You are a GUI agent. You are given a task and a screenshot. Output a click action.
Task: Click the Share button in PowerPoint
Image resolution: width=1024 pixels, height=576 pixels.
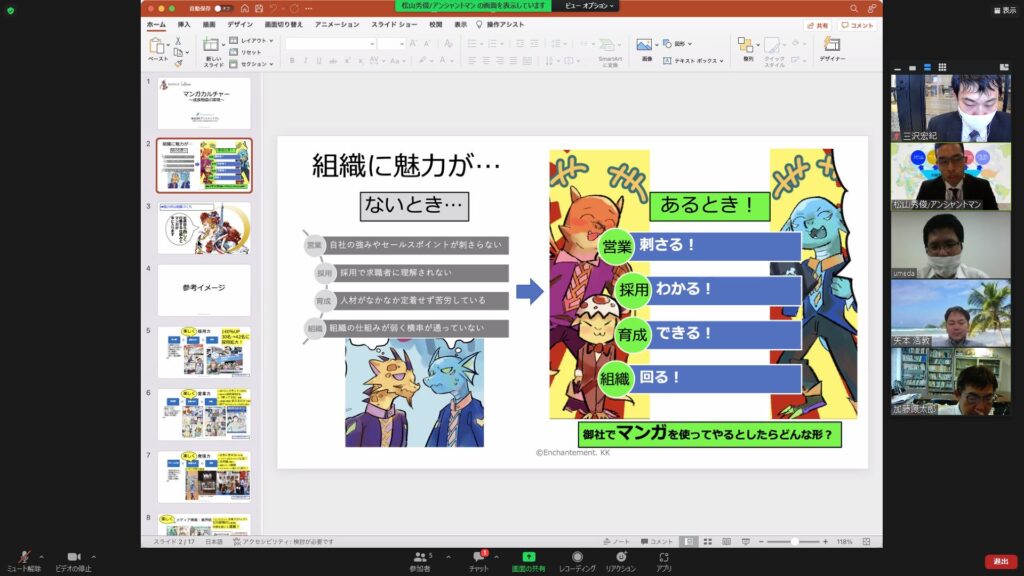point(818,25)
